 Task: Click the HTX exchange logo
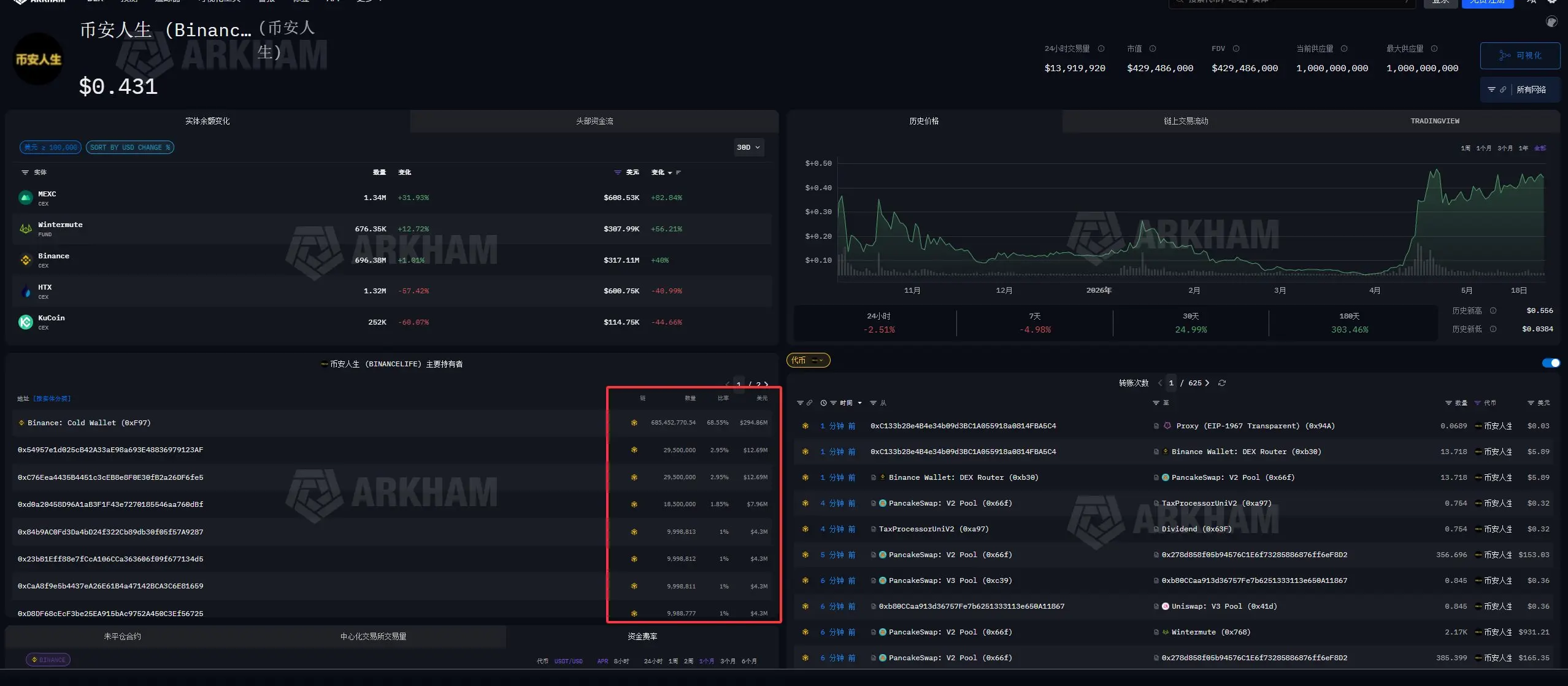point(26,291)
